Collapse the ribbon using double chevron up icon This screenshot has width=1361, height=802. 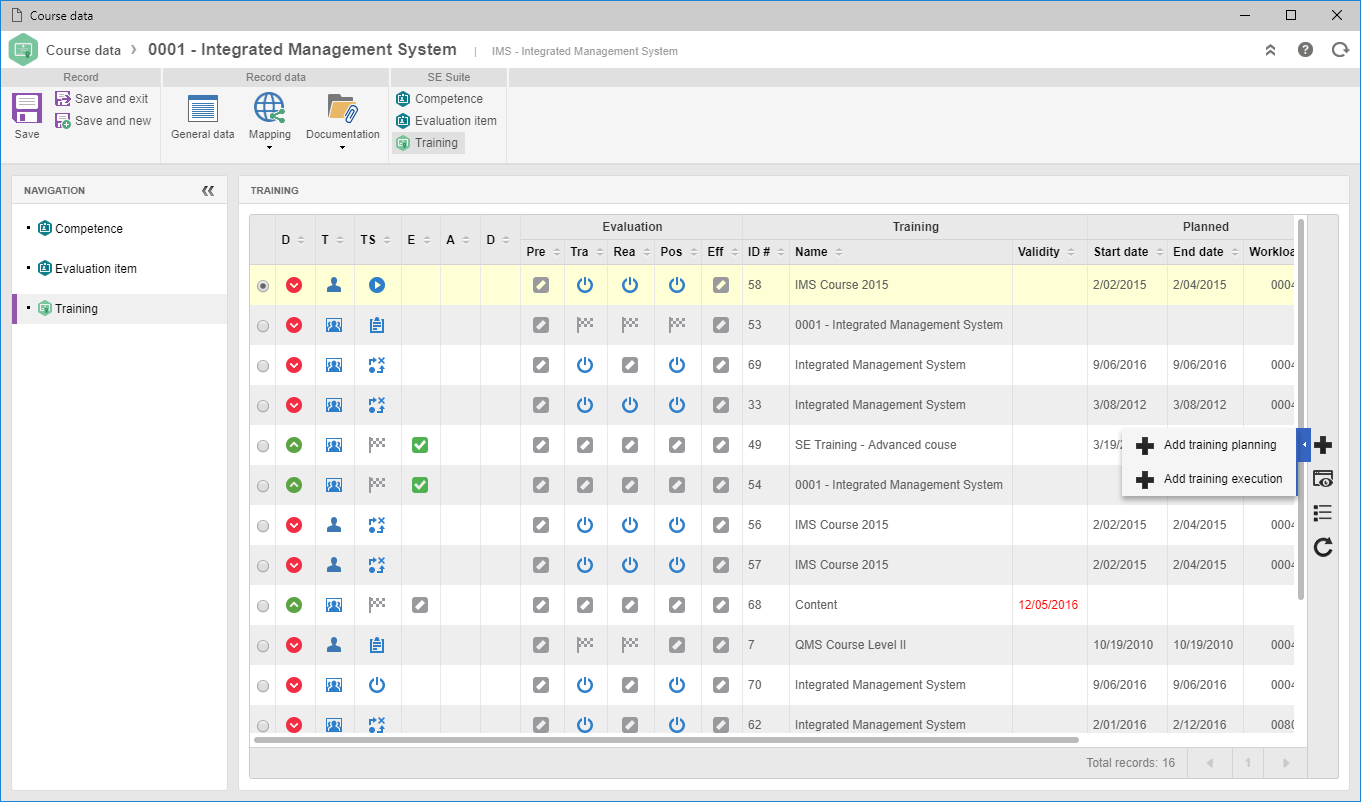1270,49
